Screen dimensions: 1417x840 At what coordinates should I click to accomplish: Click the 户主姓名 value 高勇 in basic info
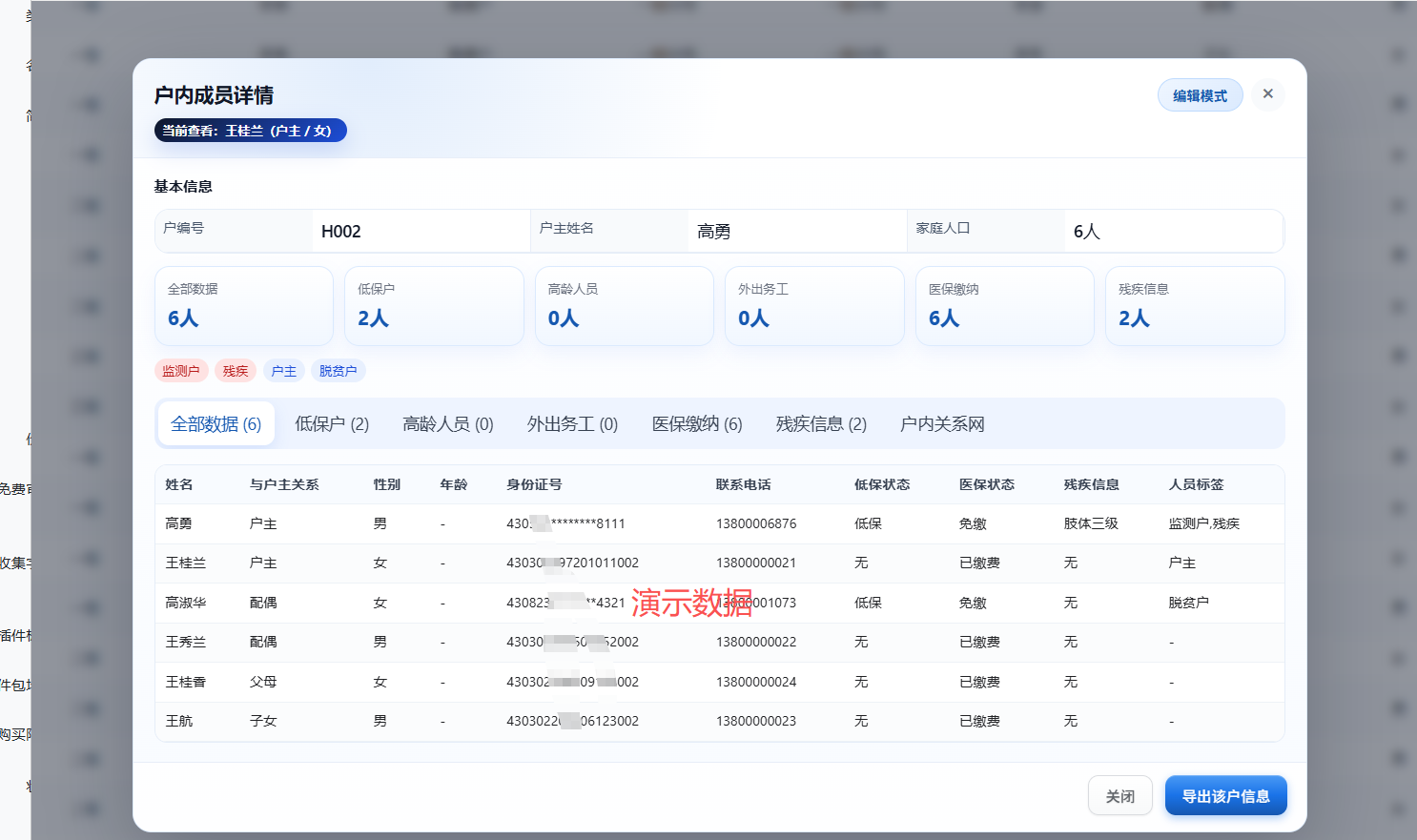(714, 232)
